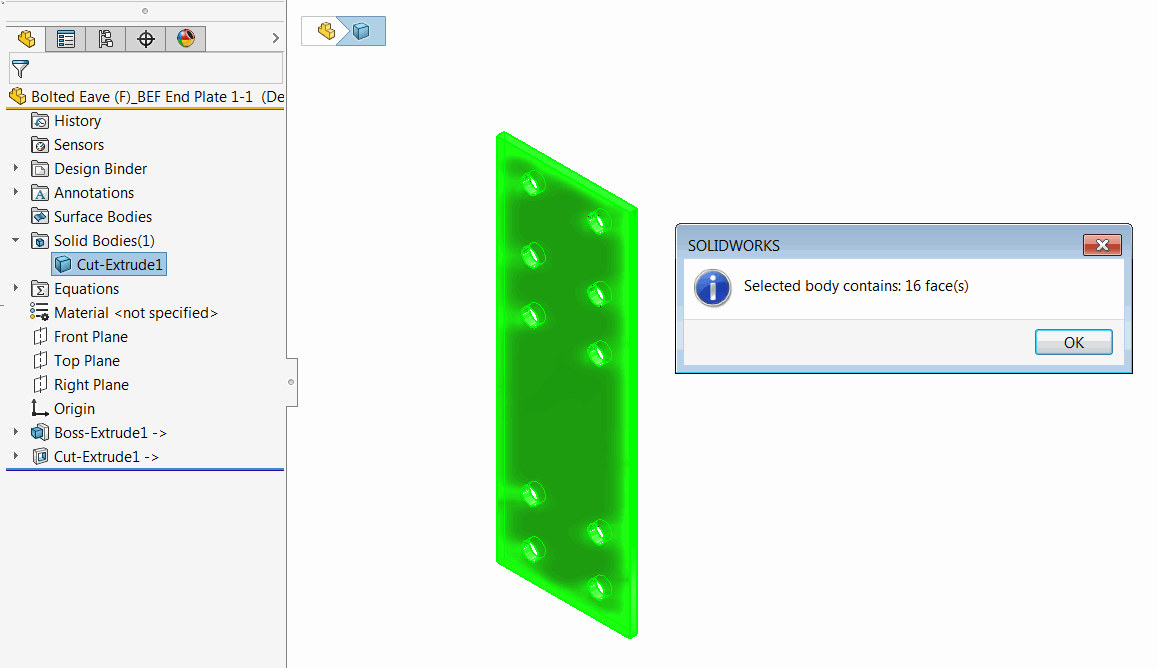This screenshot has height=668, width=1158.
Task: Expand the Design Binder node
Action: click(16, 168)
